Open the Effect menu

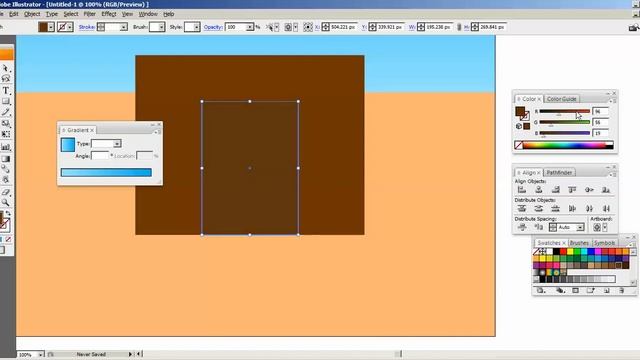(109, 14)
